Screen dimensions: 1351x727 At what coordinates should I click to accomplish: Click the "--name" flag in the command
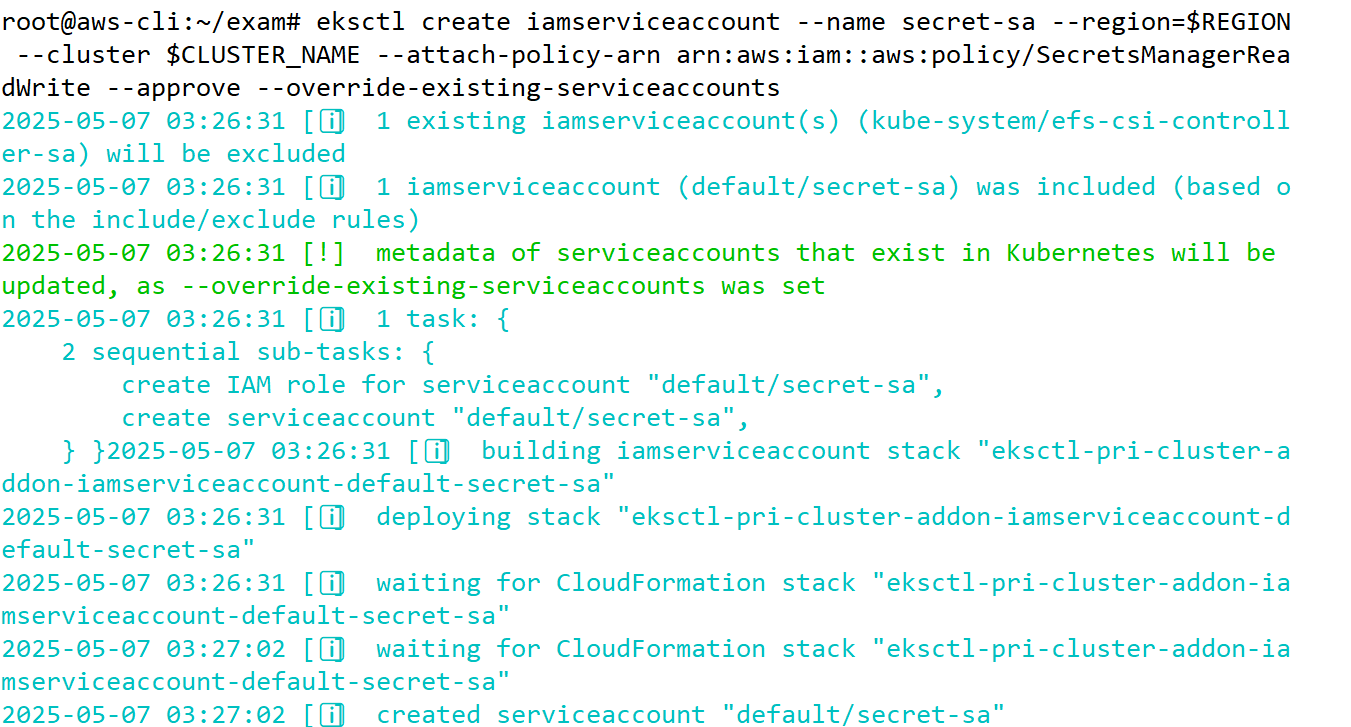(x=842, y=22)
